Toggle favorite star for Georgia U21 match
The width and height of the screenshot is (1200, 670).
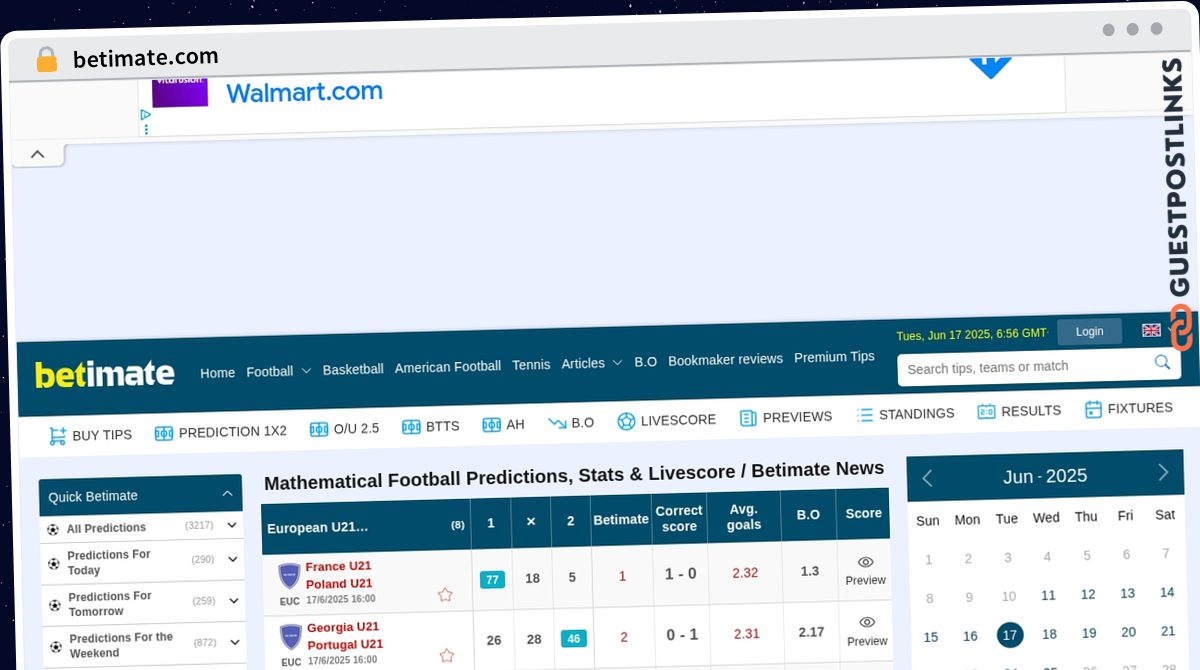pos(446,656)
